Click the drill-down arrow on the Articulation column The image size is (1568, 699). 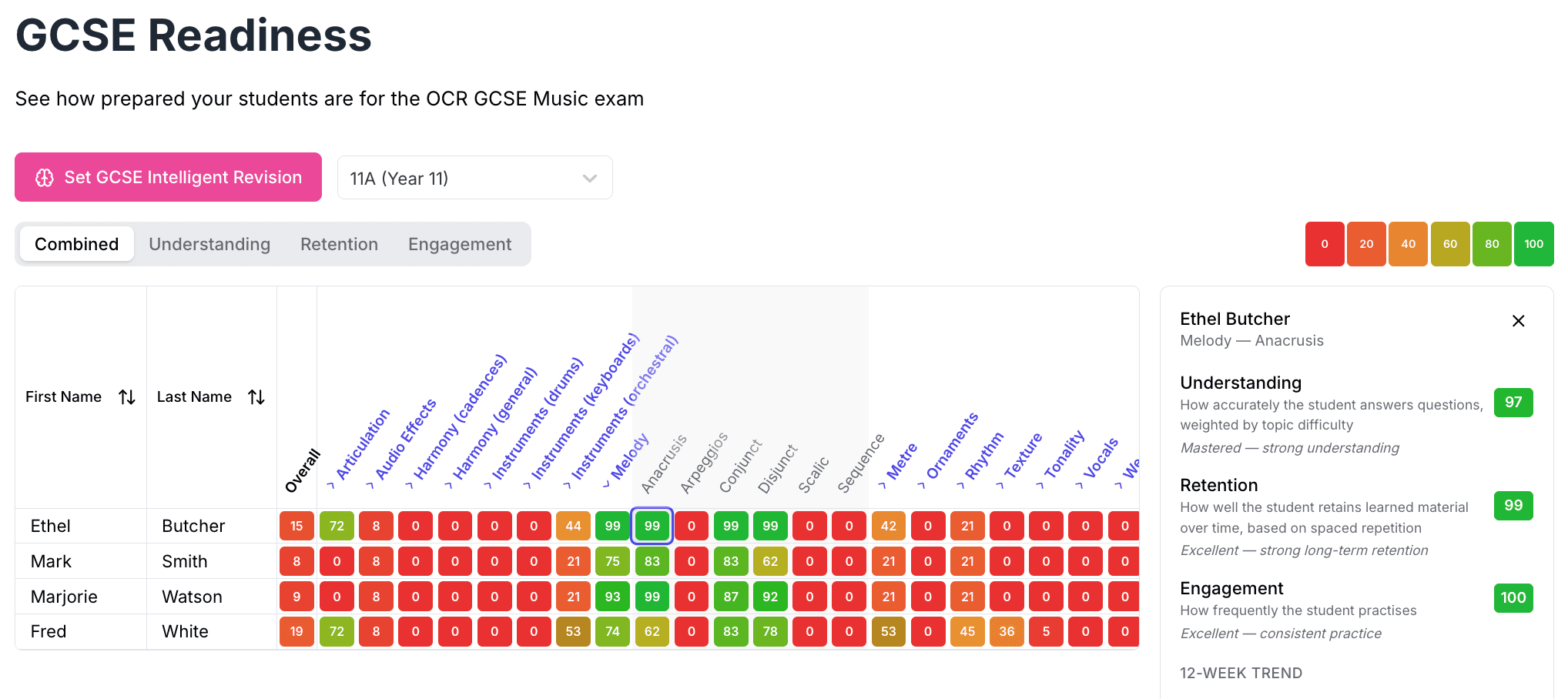point(332,486)
